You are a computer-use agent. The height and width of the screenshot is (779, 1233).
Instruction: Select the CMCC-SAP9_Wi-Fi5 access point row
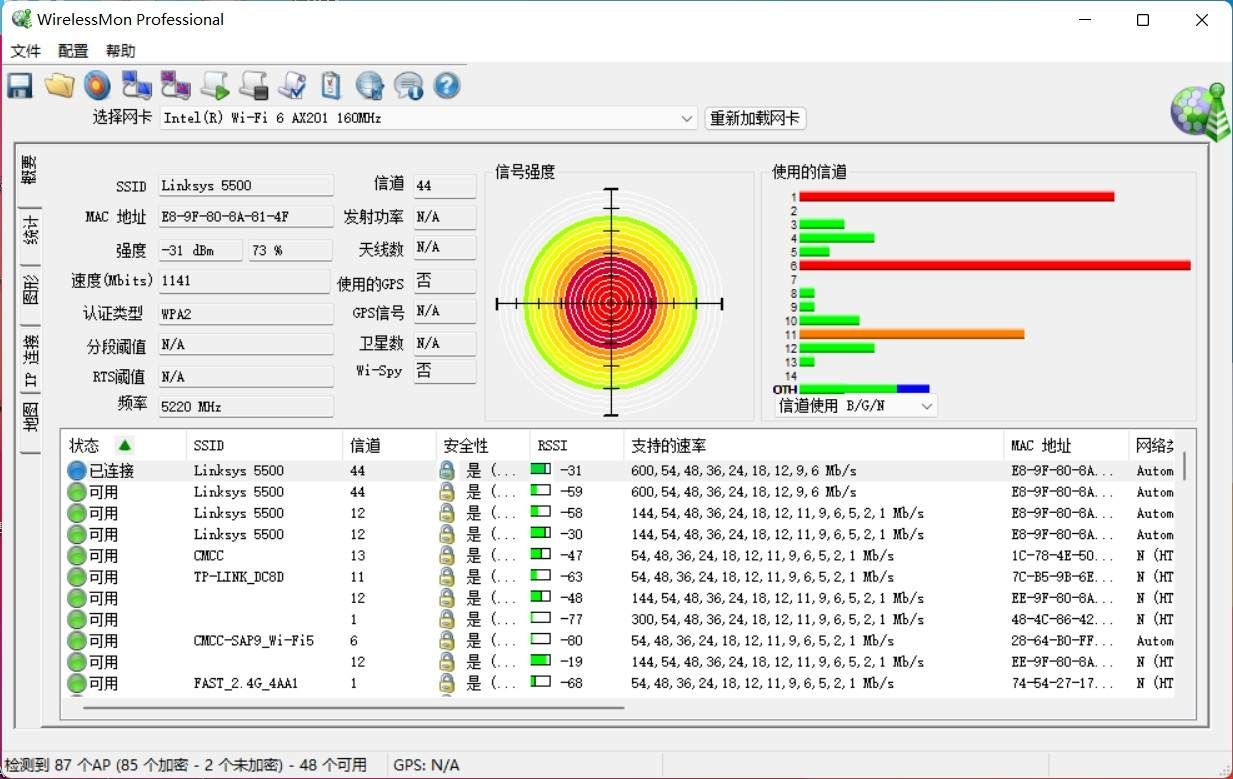[x=619, y=640]
